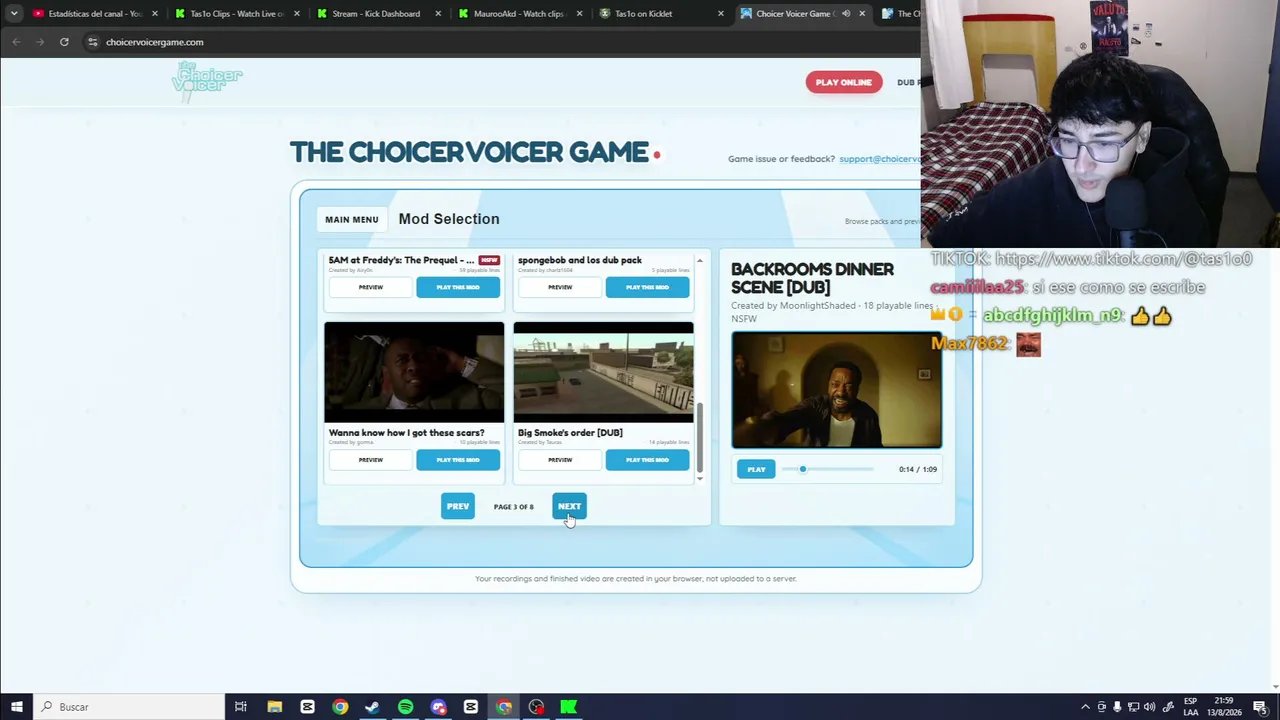Play the spongebob and los dub pack
This screenshot has width=1280, height=720.
click(x=647, y=287)
